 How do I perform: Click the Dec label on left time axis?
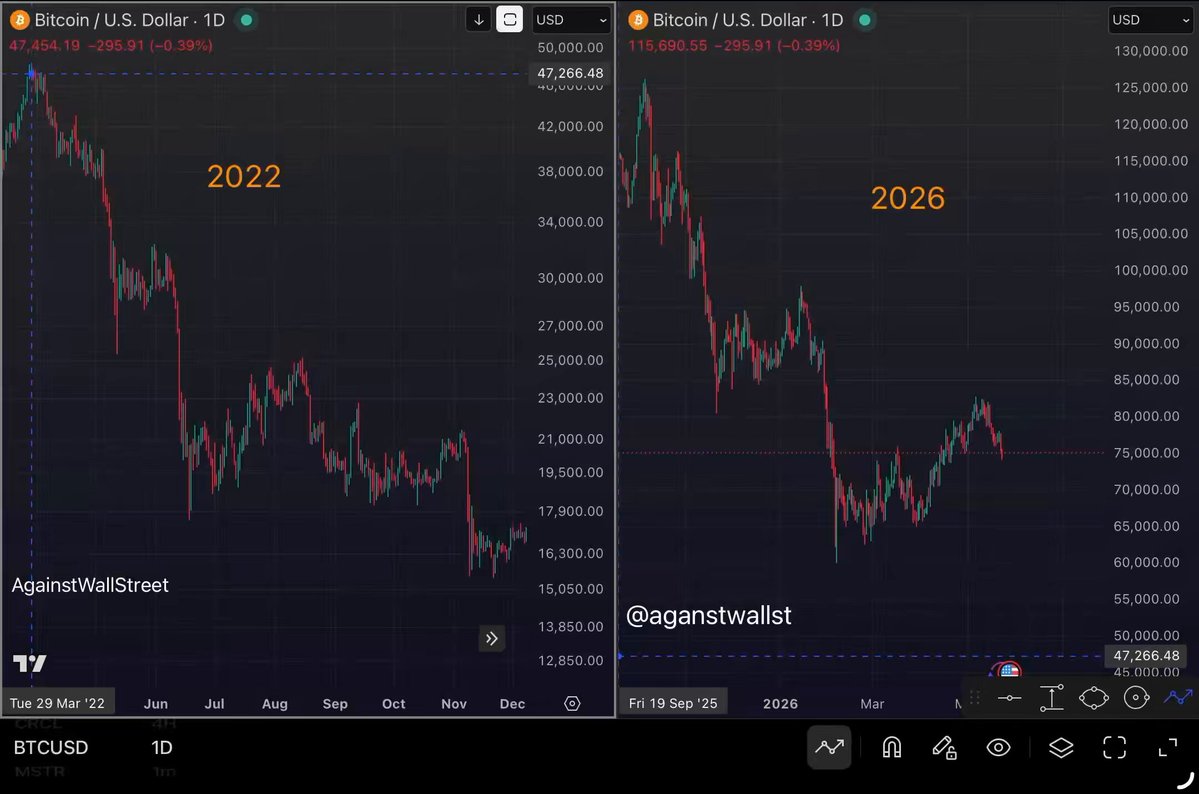tap(512, 704)
